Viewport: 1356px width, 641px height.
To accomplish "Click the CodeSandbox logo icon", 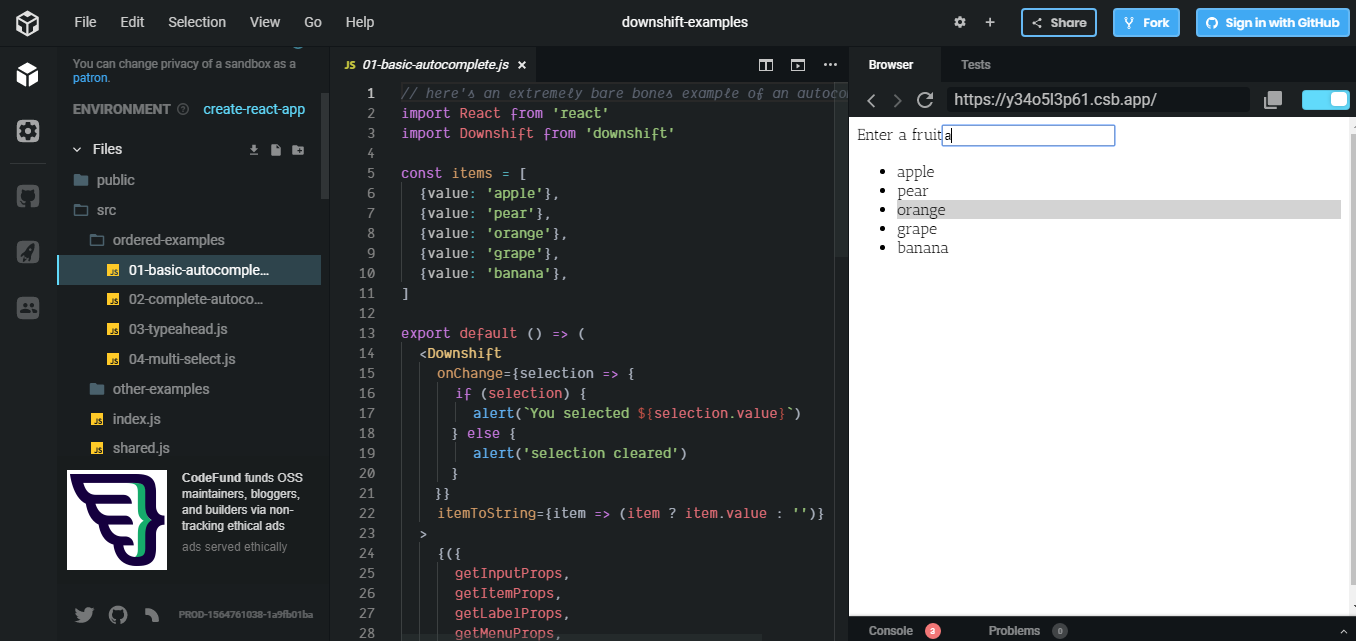I will tap(28, 22).
